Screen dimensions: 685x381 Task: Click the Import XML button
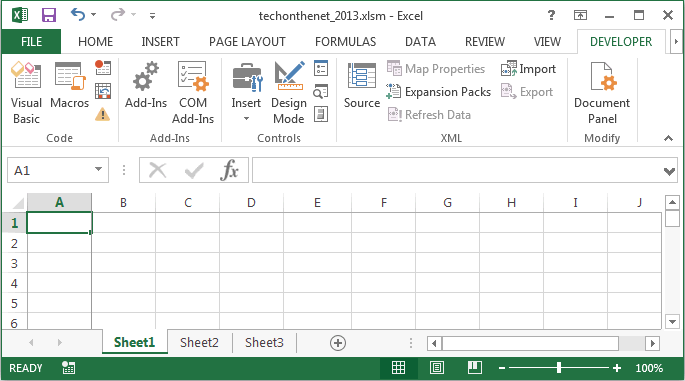529,69
